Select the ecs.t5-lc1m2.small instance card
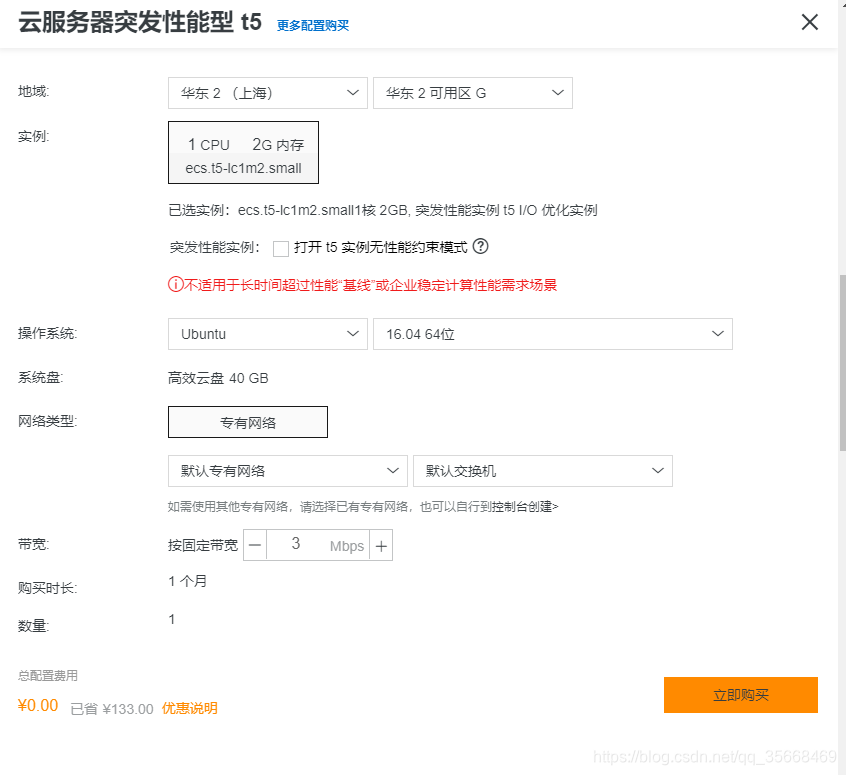 click(243, 152)
